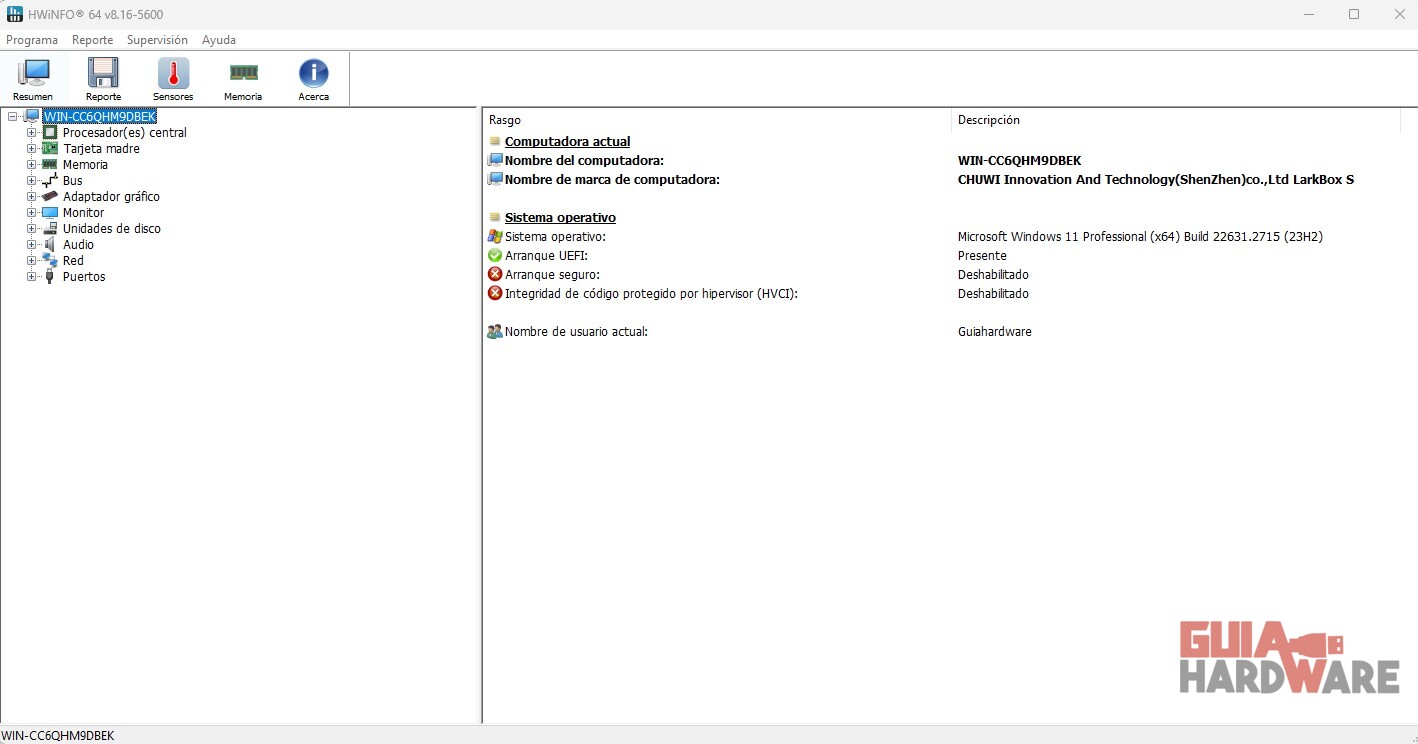This screenshot has width=1418, height=744.
Task: Open the Ayuda menu
Action: click(219, 40)
